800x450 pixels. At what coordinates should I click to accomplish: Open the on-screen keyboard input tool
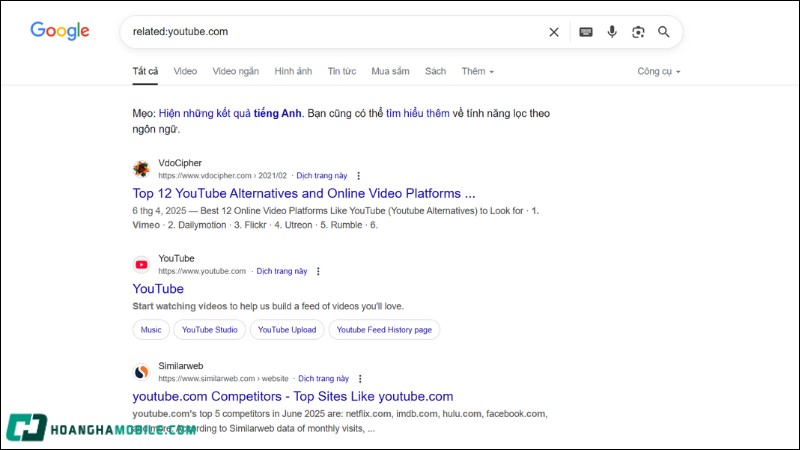click(x=586, y=32)
